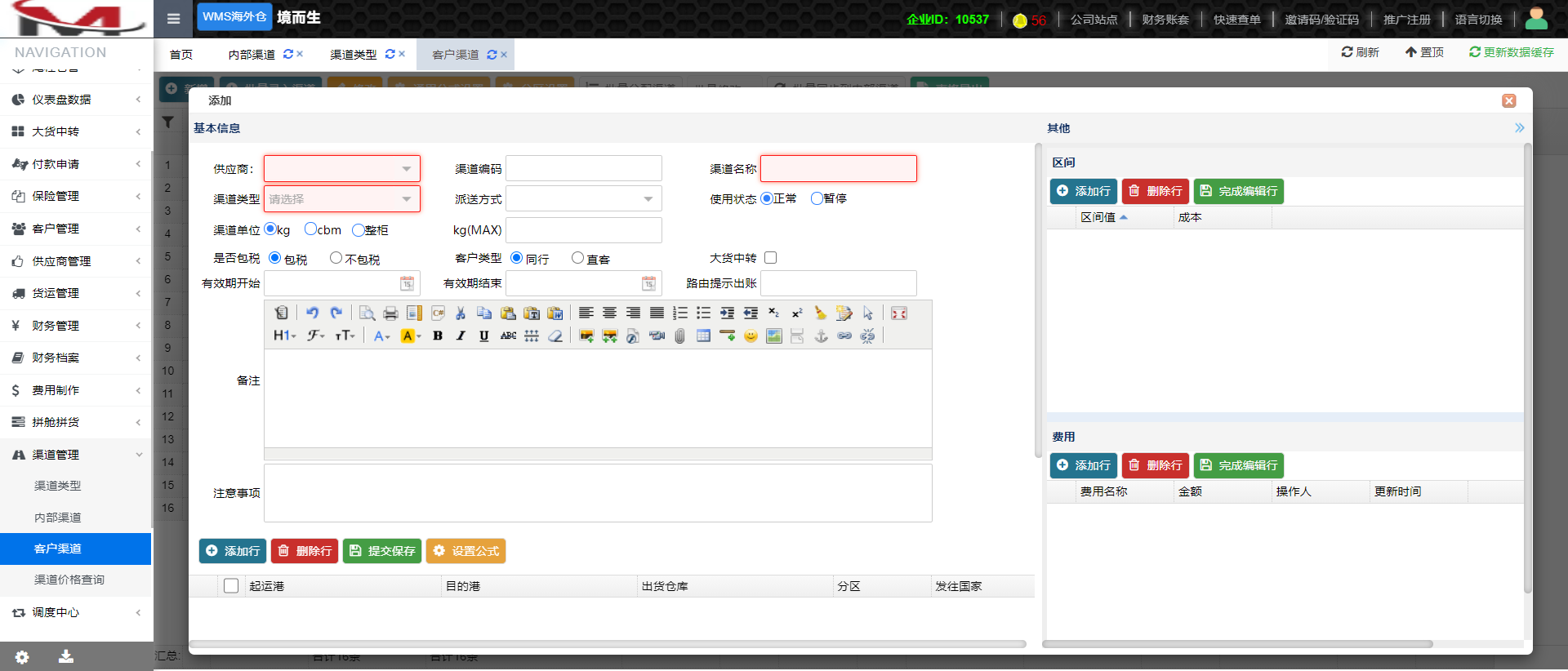Click the scissors cut icon
Image resolution: width=1568 pixels, height=671 pixels.
[x=461, y=313]
